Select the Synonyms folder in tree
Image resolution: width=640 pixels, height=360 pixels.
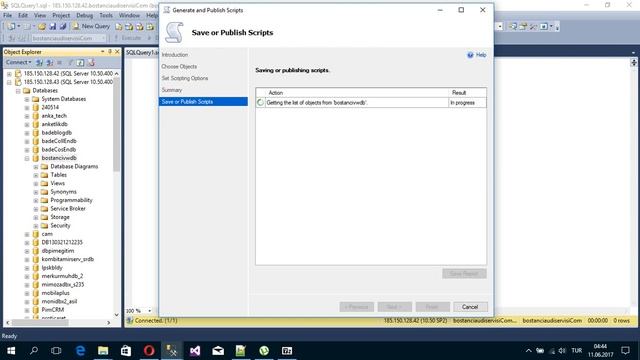tap(63, 192)
